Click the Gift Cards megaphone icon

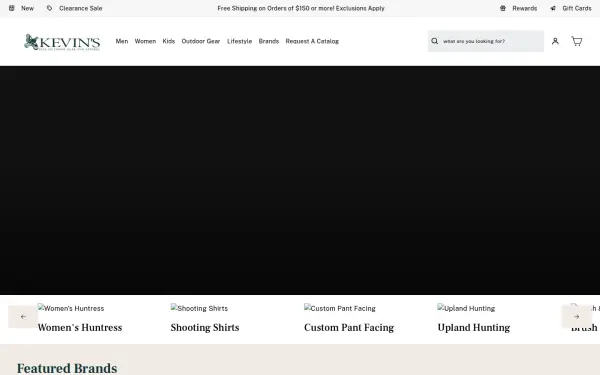[x=553, y=8]
